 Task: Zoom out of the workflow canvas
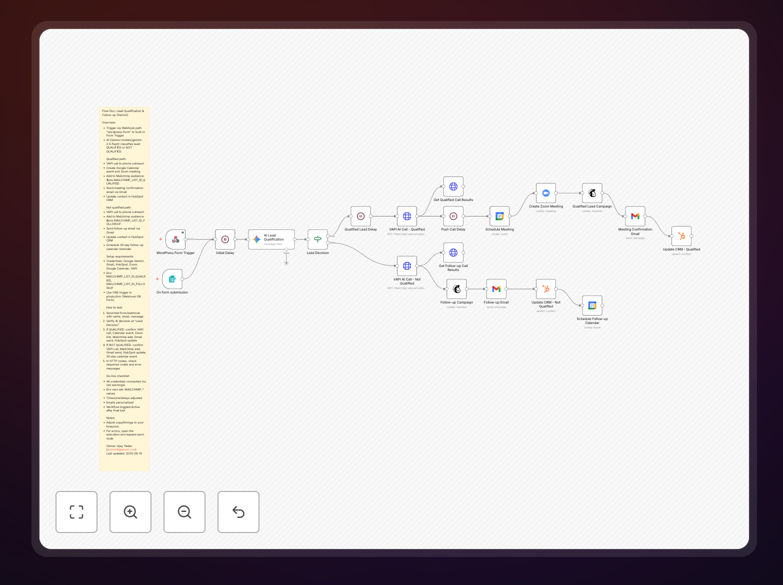click(184, 512)
